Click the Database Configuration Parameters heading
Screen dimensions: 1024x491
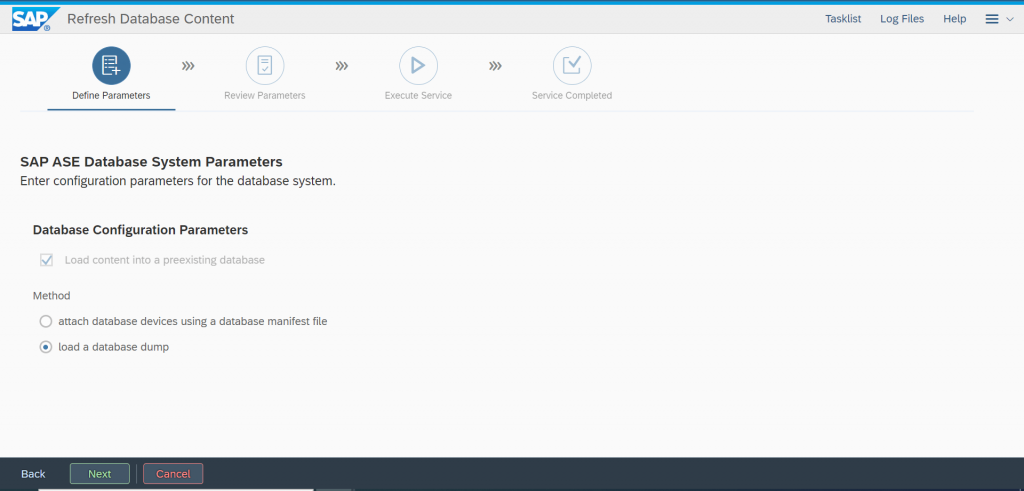click(x=140, y=230)
